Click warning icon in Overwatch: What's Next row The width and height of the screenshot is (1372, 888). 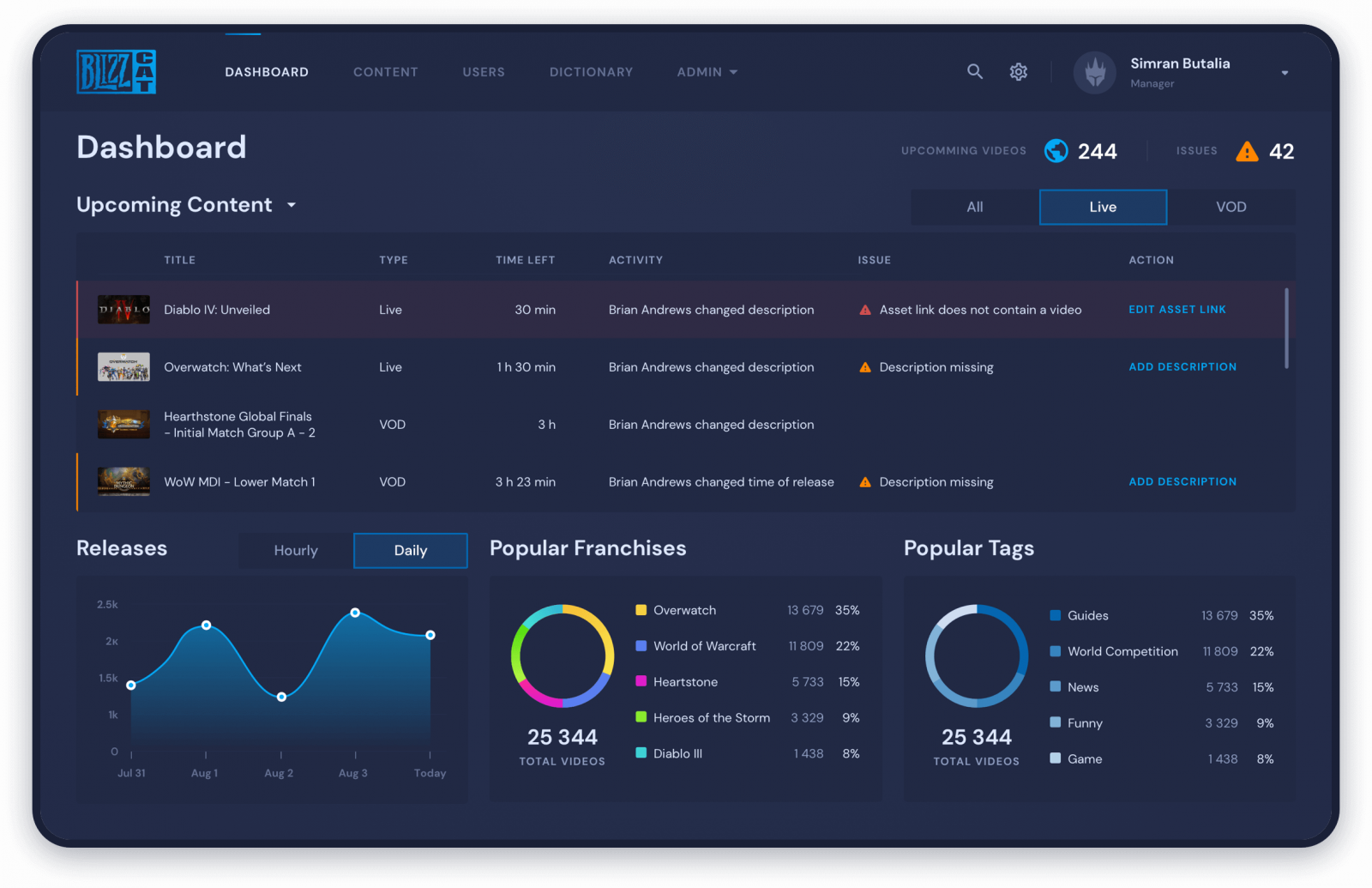click(865, 367)
